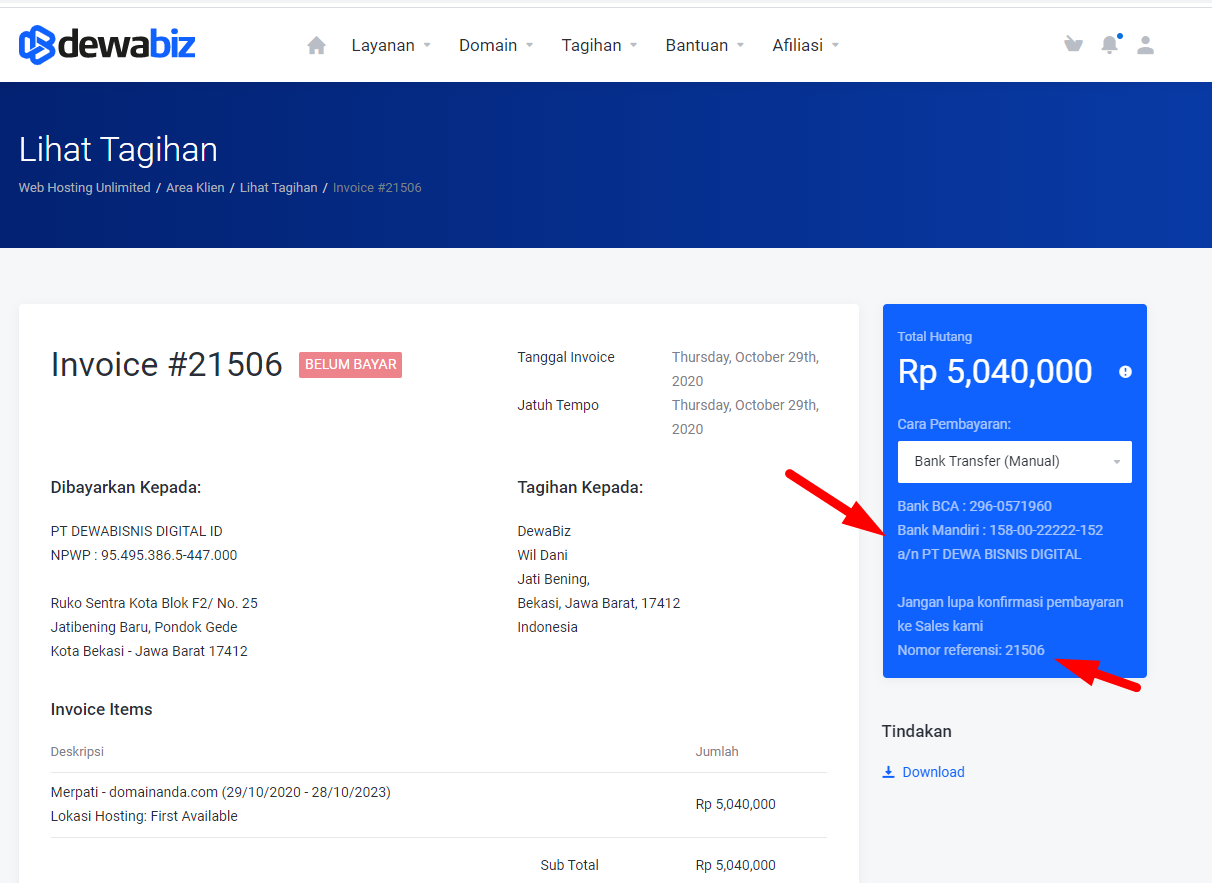Click the dewabiz logo
The width and height of the screenshot is (1212, 883).
(107, 45)
